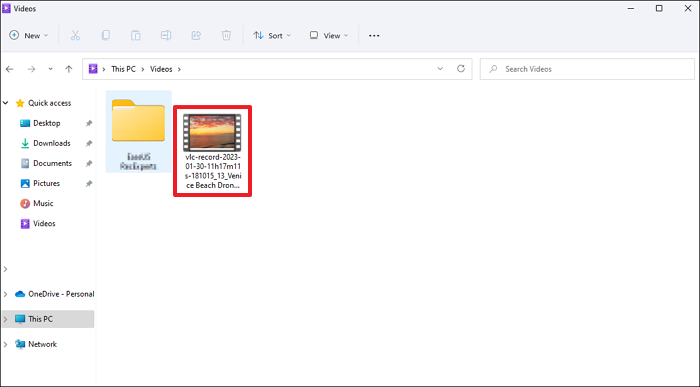Image resolution: width=700 pixels, height=387 pixels.
Task: Go forward with the right arrow
Action: 31,69
